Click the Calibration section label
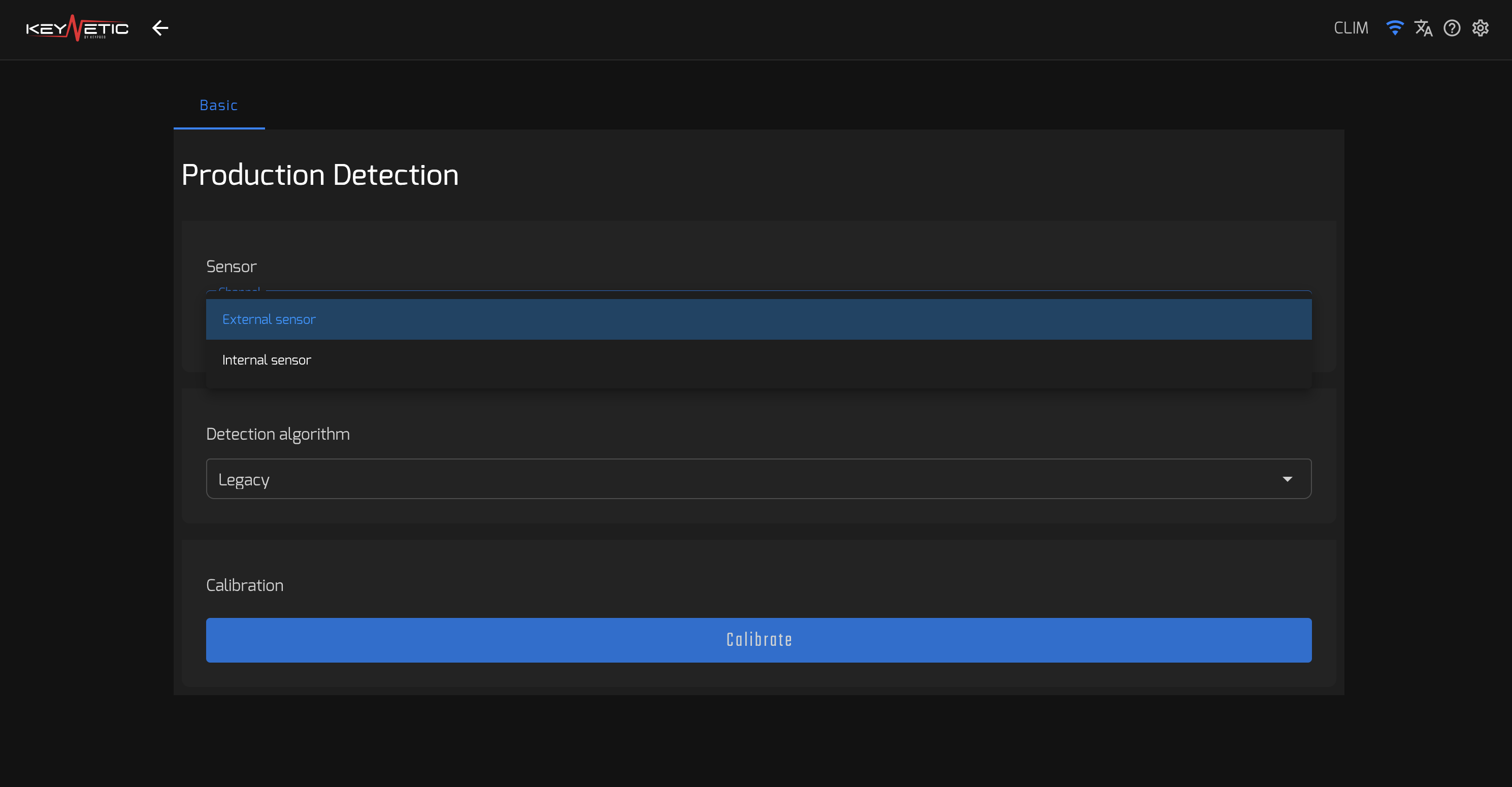Screen dimensions: 1512x787 click(245, 585)
